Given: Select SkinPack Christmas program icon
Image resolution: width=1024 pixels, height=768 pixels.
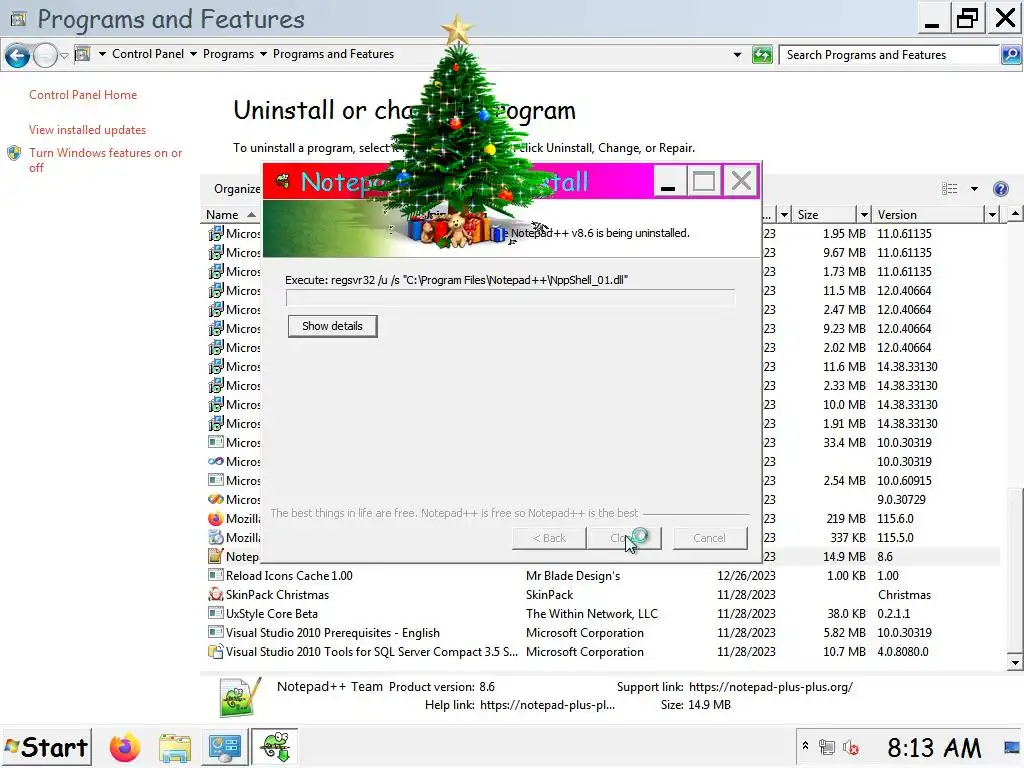Looking at the screenshot, I should [x=216, y=594].
